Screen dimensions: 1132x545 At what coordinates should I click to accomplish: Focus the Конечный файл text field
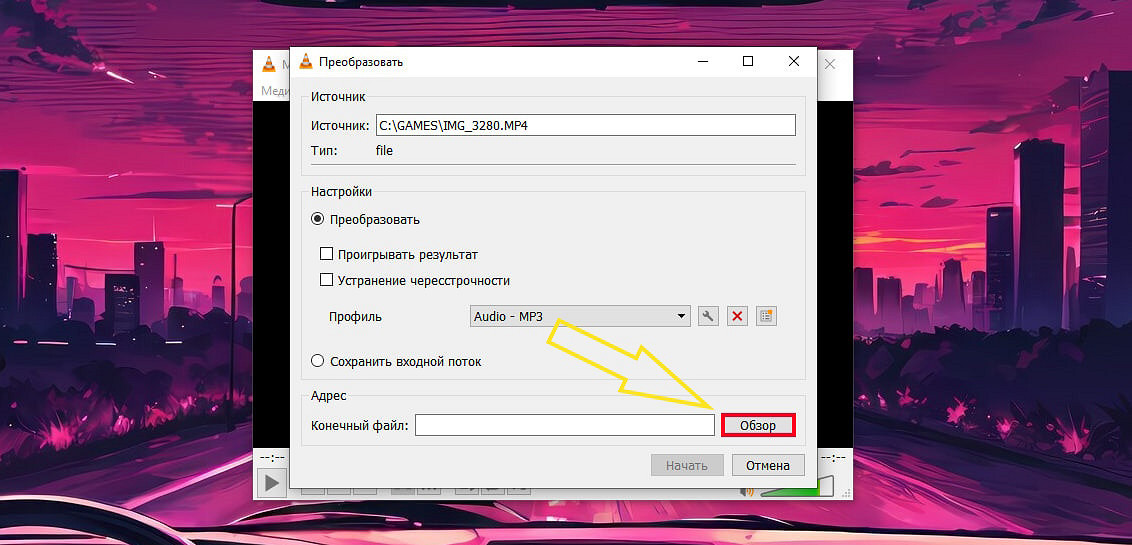pyautogui.click(x=565, y=425)
